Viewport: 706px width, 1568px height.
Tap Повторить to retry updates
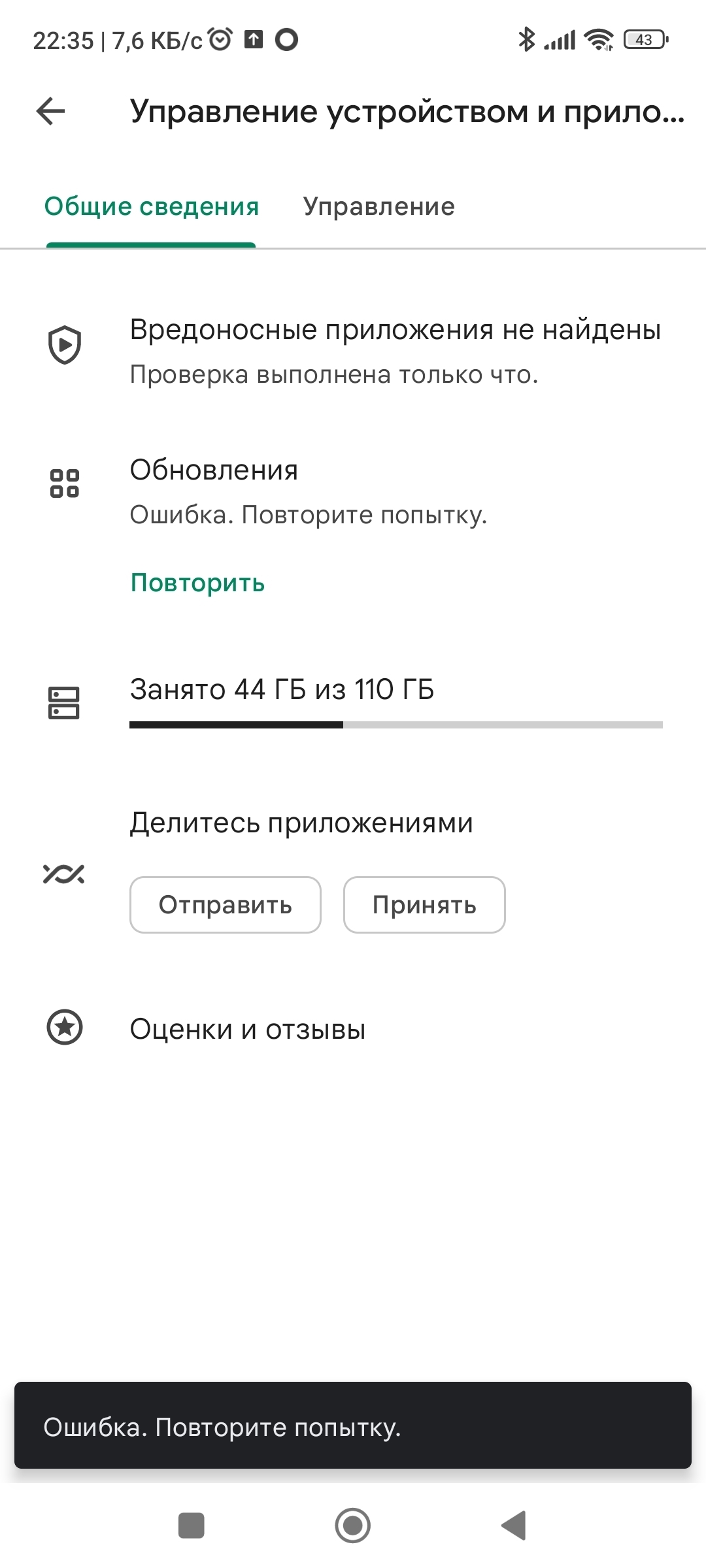click(197, 582)
